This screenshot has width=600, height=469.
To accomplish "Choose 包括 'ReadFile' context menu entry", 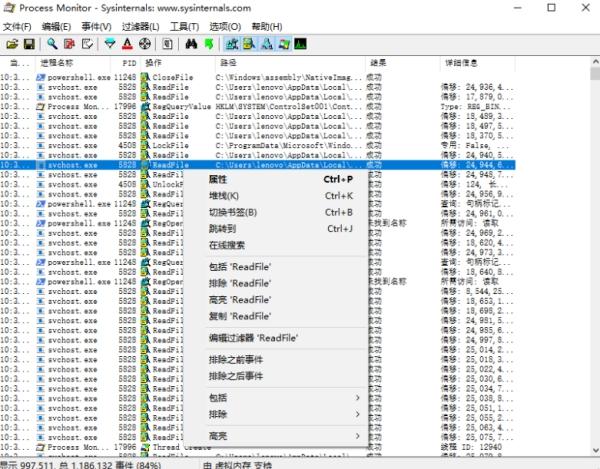I will click(x=276, y=267).
